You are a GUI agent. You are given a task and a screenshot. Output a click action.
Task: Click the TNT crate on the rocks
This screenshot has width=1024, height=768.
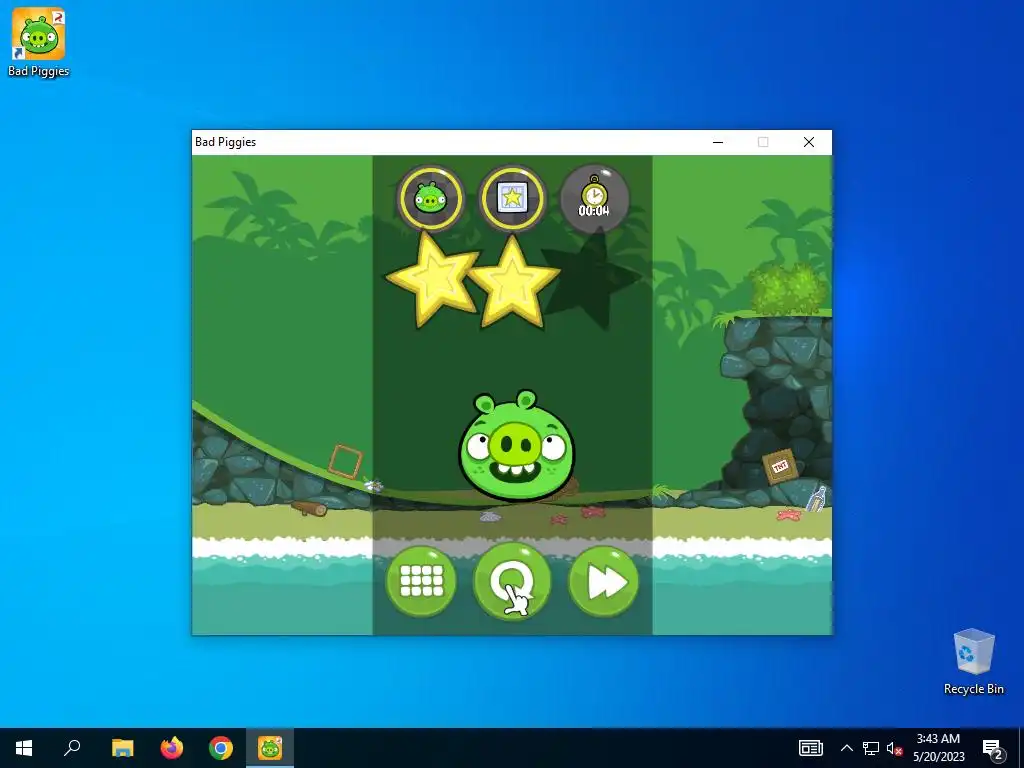(x=780, y=466)
